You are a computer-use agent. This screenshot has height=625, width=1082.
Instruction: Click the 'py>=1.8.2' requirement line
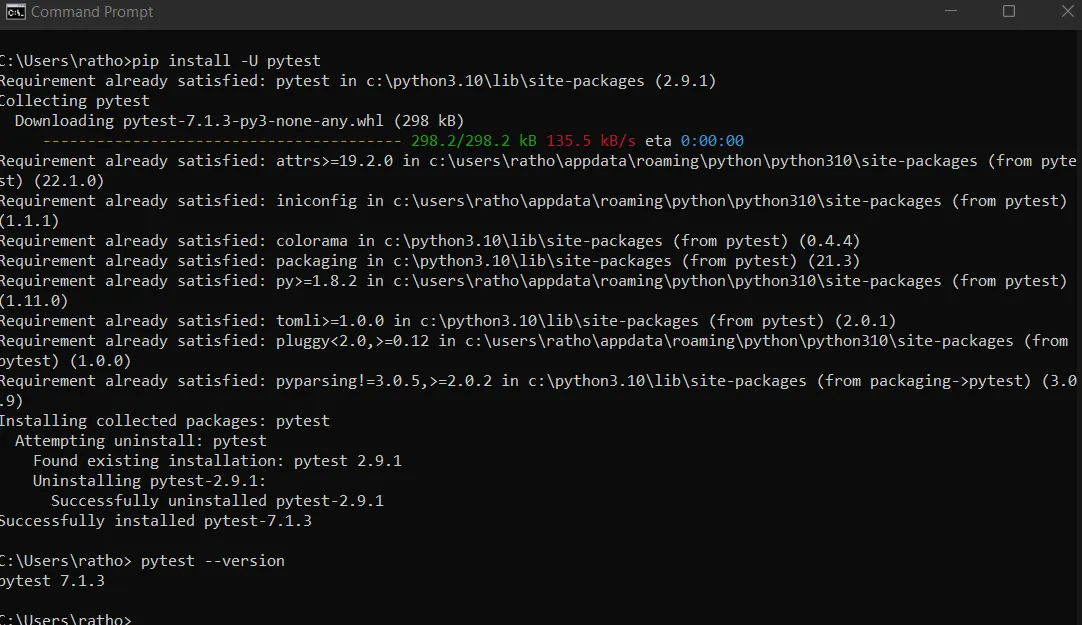(533, 290)
